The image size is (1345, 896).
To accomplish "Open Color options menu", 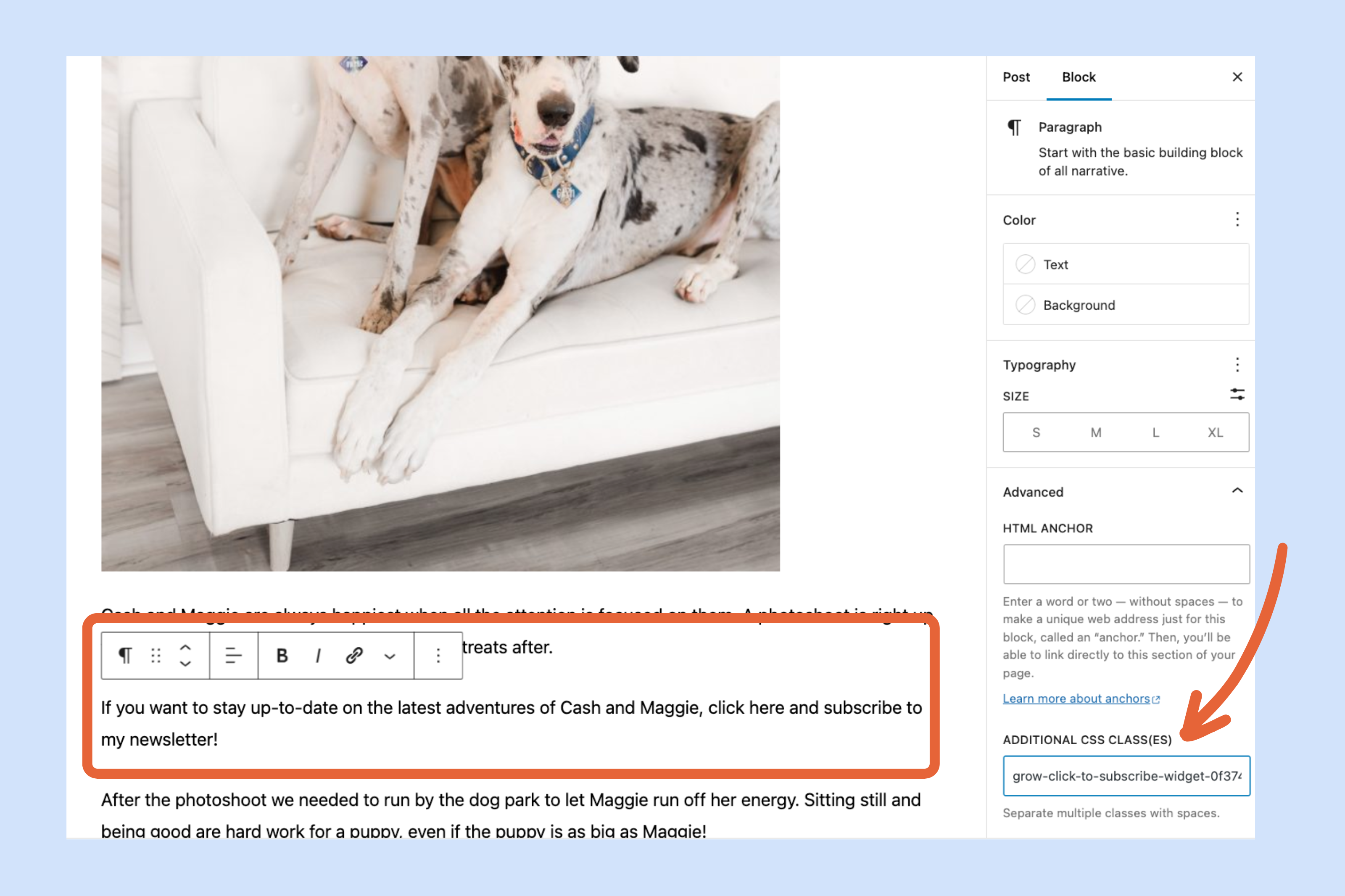I will point(1237,219).
